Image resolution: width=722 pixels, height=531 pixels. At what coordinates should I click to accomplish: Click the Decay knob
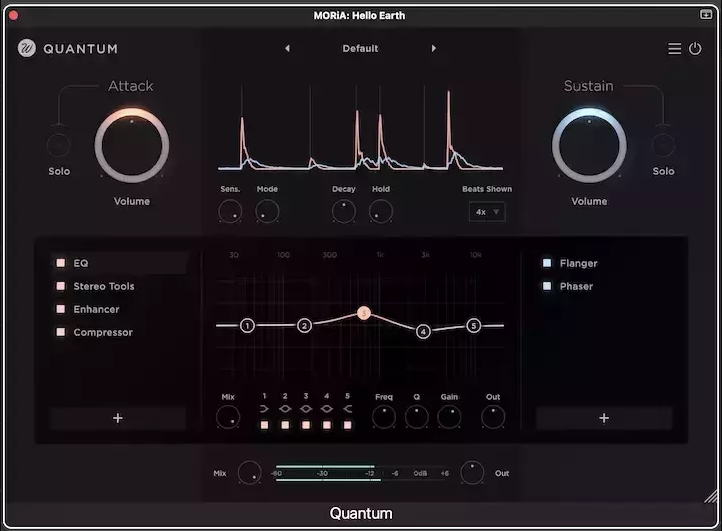coord(344,211)
